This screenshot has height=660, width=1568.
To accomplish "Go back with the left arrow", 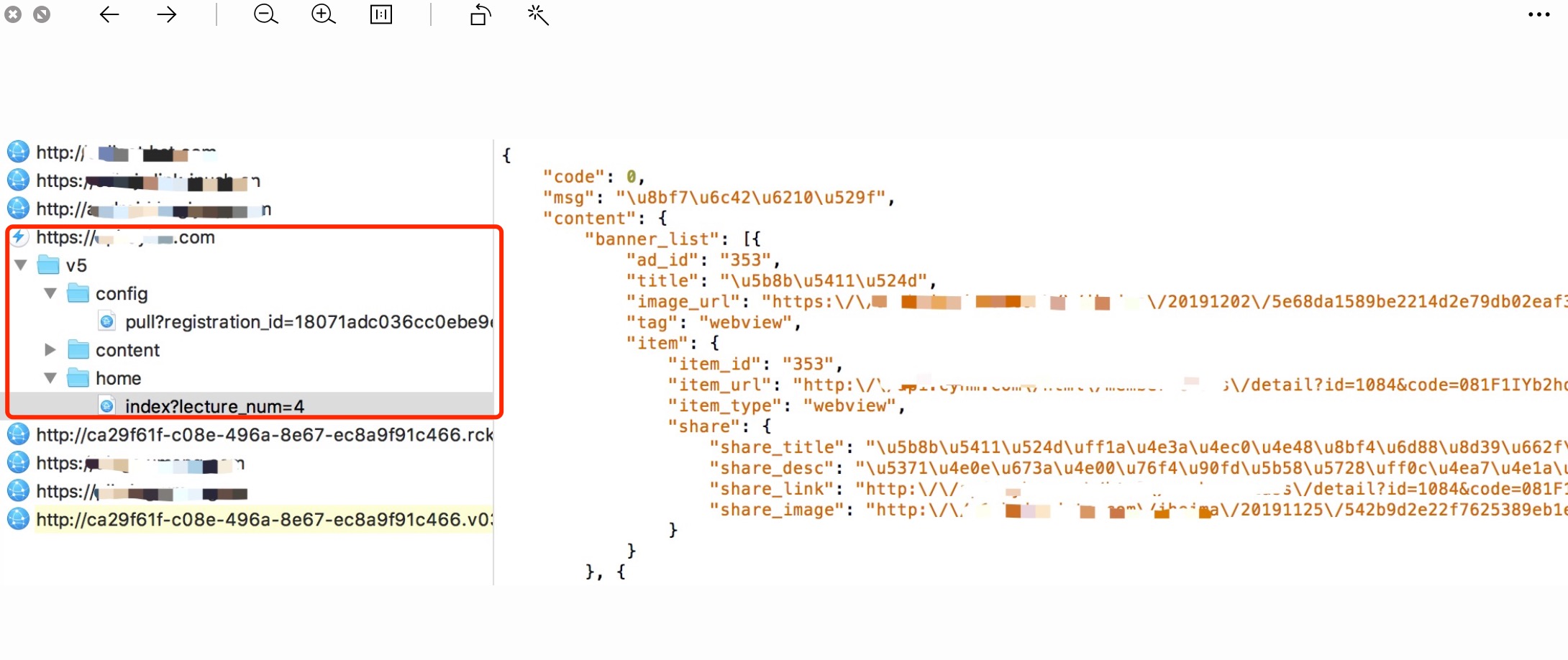I will [109, 14].
